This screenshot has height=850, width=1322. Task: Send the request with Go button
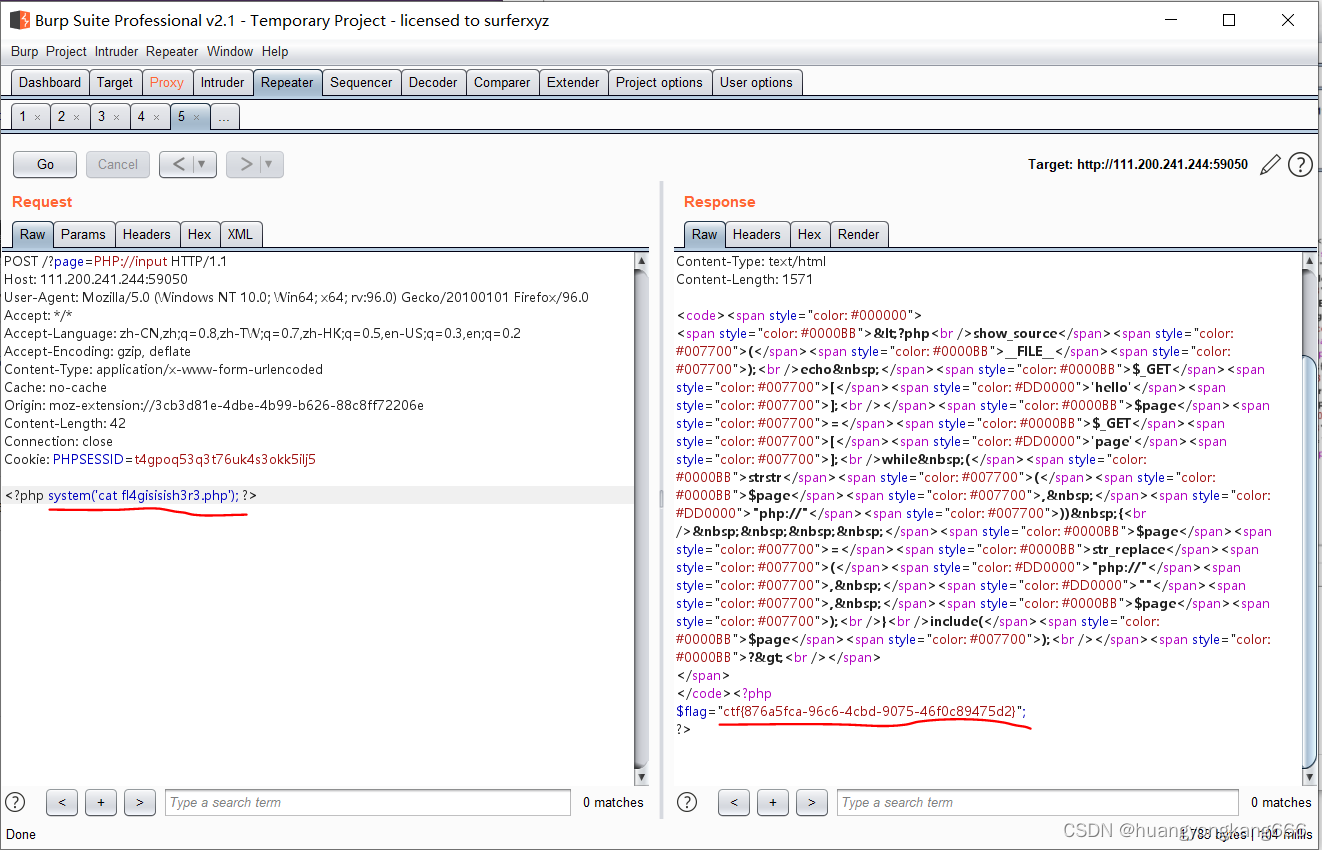(45, 164)
